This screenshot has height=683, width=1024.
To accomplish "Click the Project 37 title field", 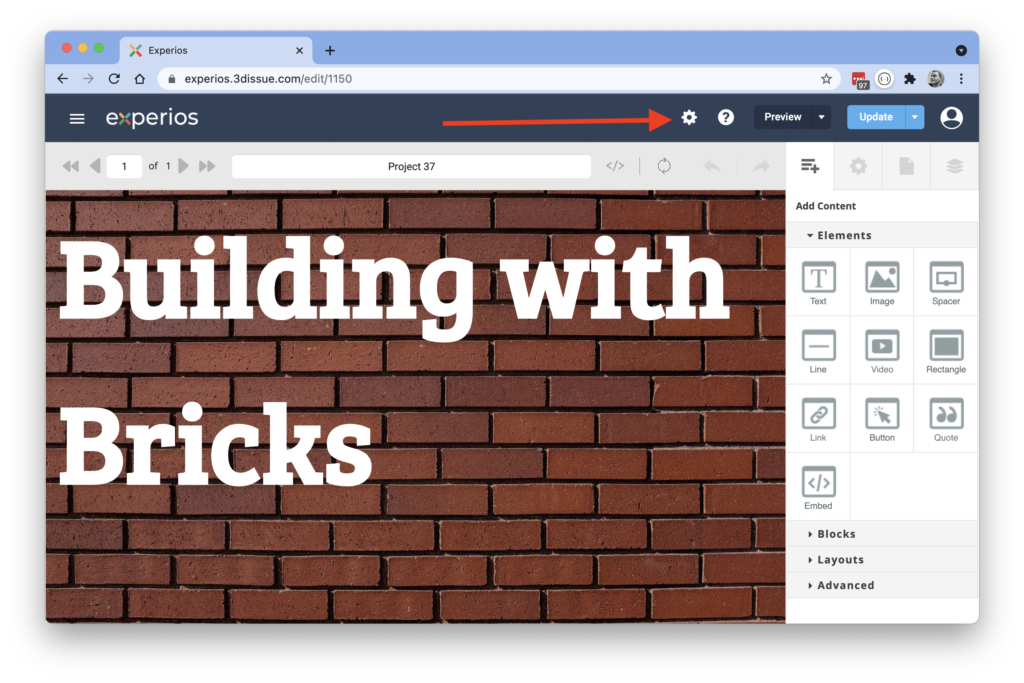I will (410, 166).
